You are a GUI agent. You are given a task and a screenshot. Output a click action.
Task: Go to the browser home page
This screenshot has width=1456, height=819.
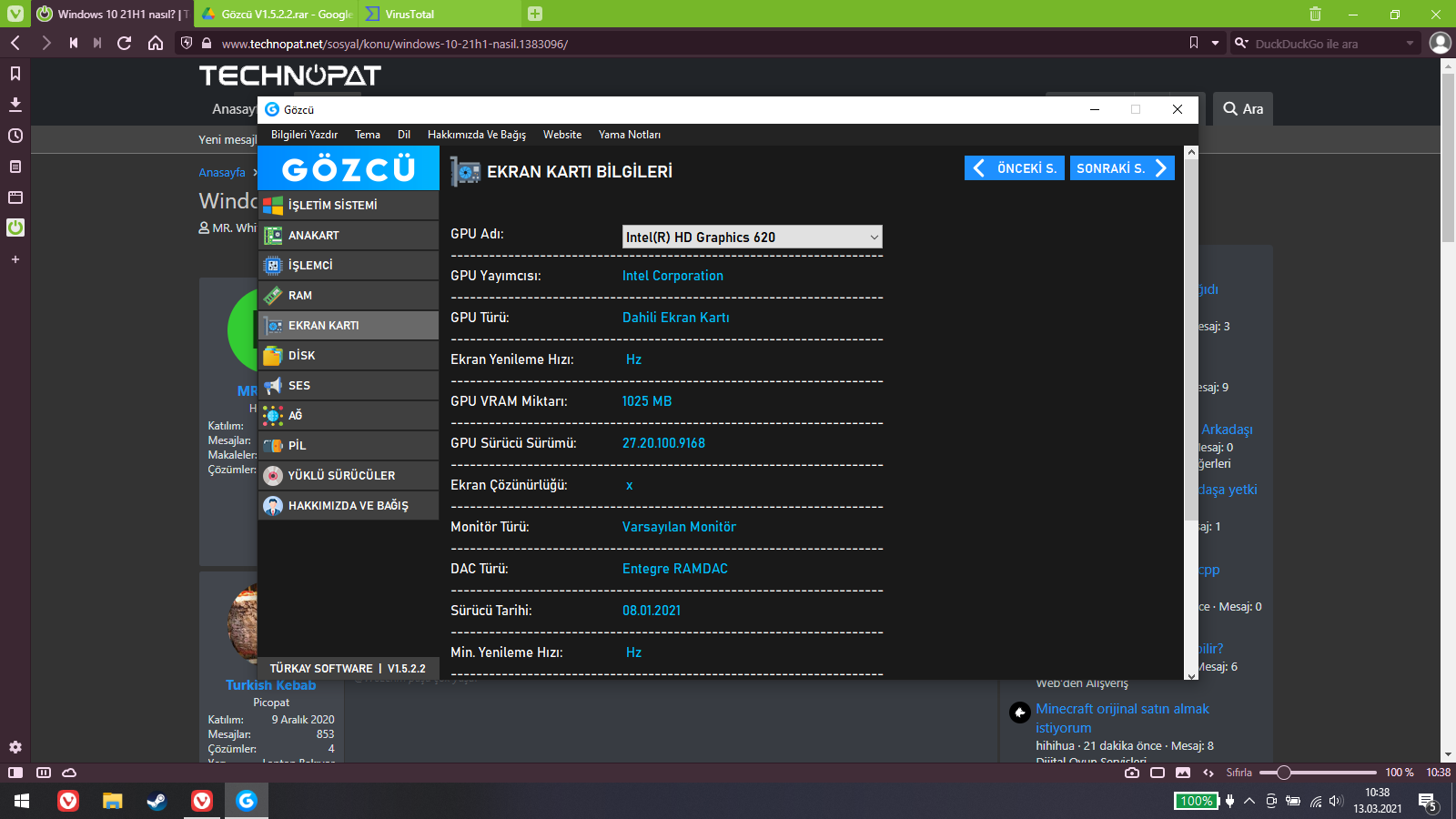click(156, 43)
